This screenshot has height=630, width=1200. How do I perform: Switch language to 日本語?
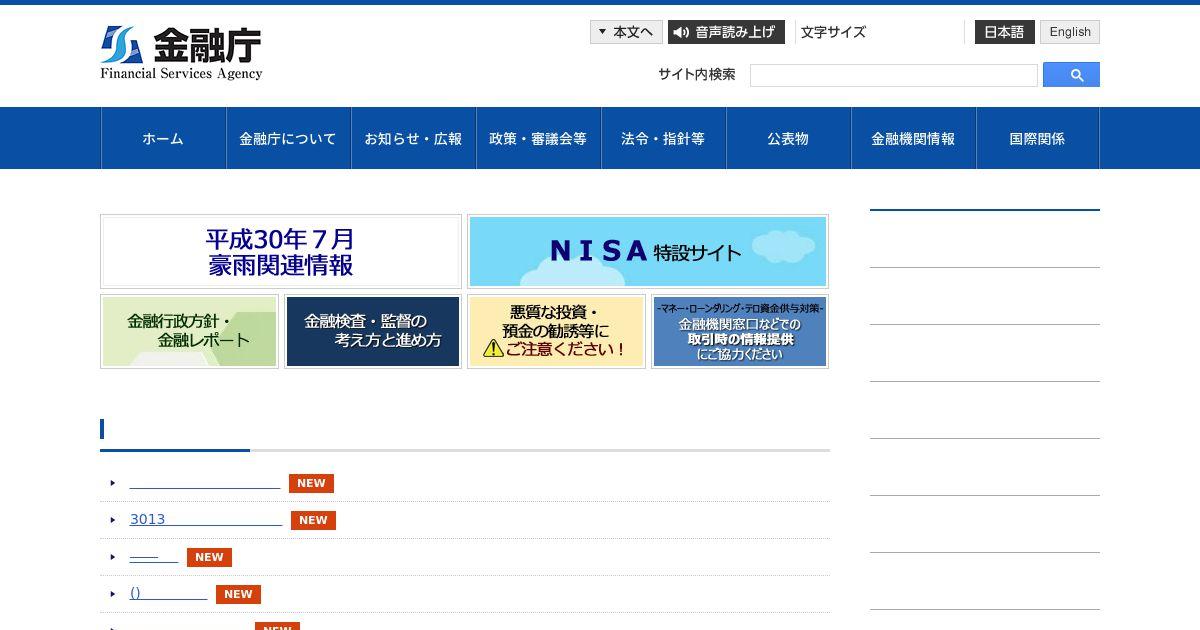point(1004,32)
